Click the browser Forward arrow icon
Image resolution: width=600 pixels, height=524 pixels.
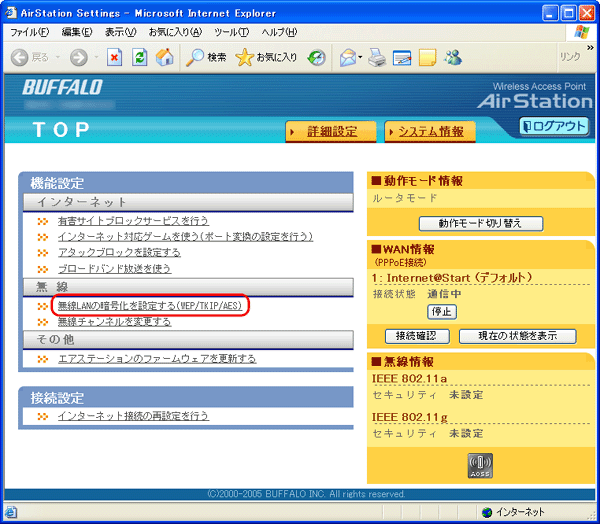tap(79, 58)
